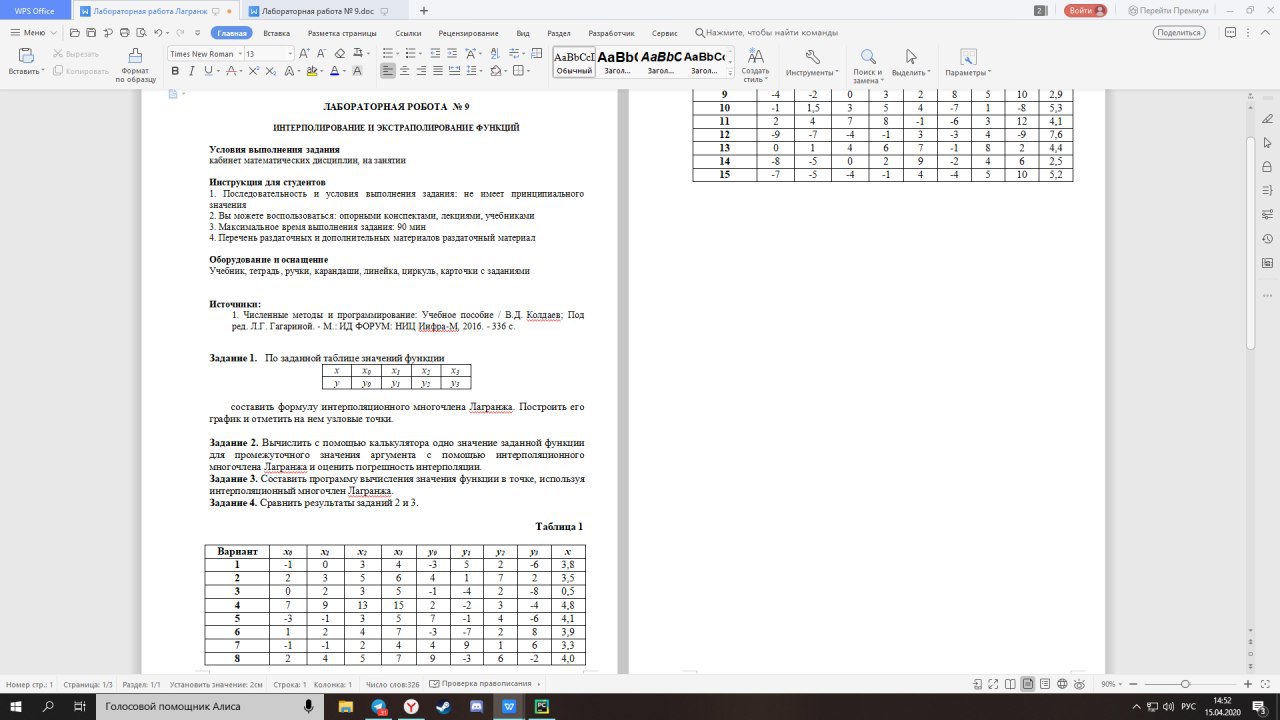Open the font name Times New Roman dropdown
Viewport: 1280px width, 720px height.
point(238,54)
